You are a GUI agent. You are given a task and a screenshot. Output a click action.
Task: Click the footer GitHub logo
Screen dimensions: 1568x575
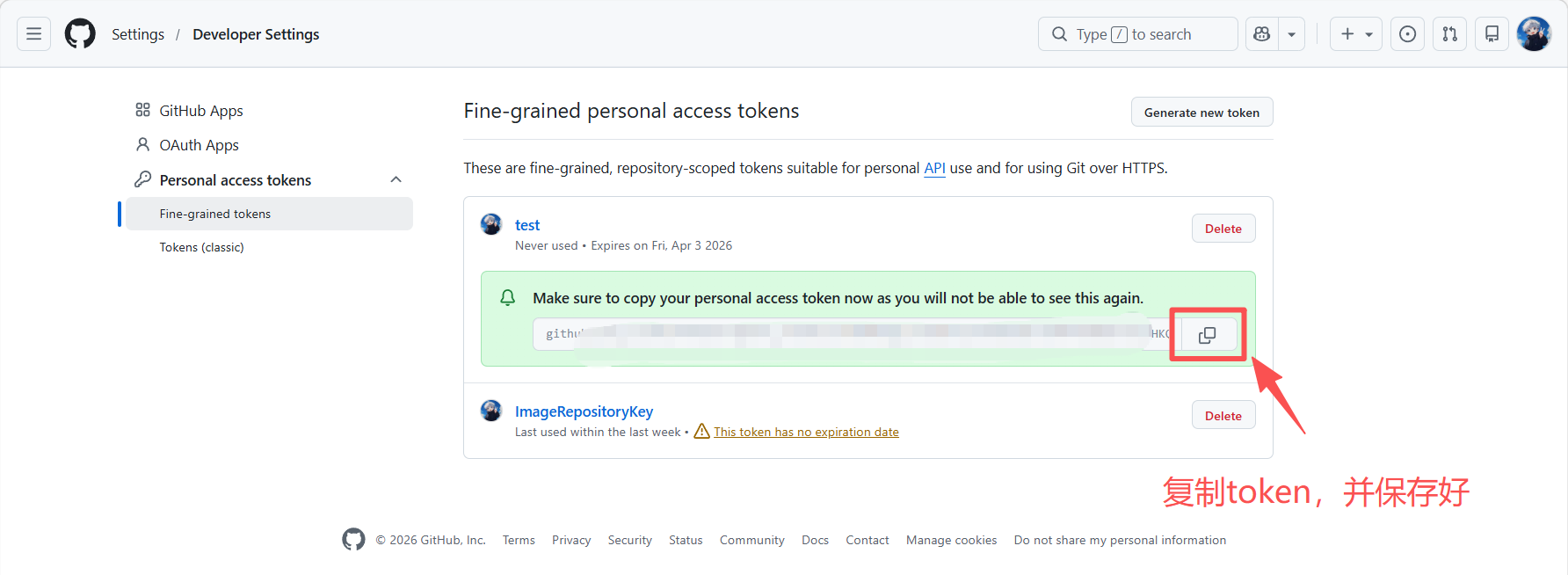point(353,540)
